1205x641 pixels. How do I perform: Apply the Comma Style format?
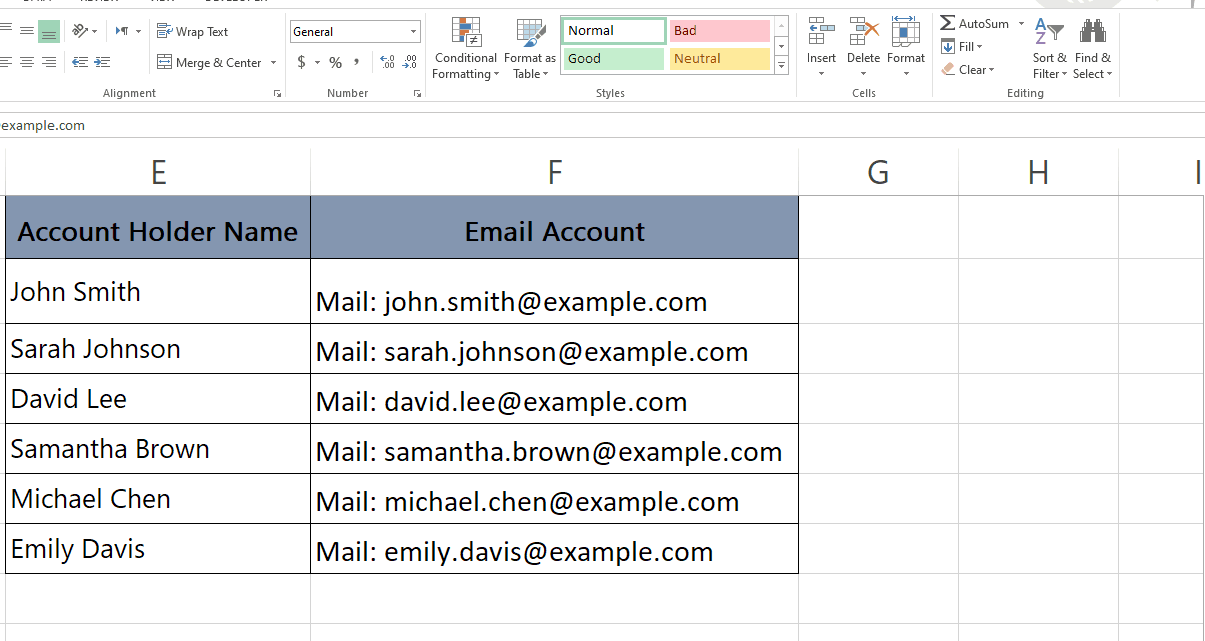(x=358, y=62)
